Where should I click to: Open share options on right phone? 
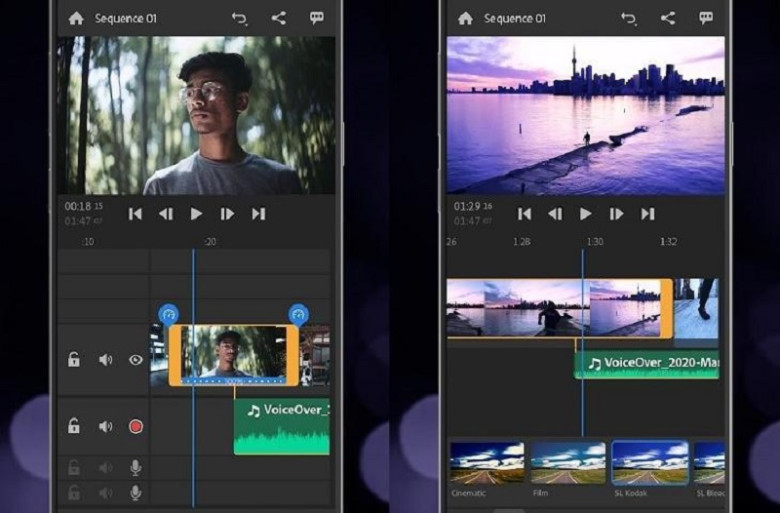pos(668,18)
